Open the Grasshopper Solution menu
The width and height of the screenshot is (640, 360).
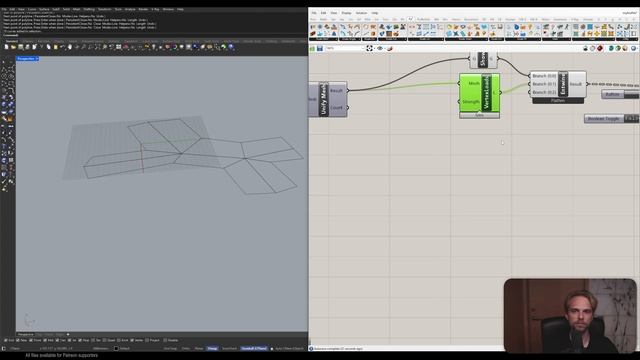[x=361, y=13]
